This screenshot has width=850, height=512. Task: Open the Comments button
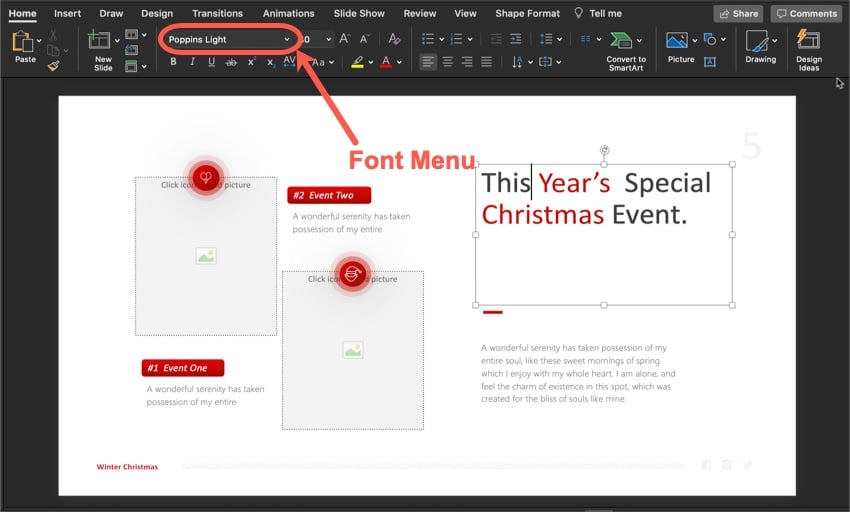(x=806, y=13)
